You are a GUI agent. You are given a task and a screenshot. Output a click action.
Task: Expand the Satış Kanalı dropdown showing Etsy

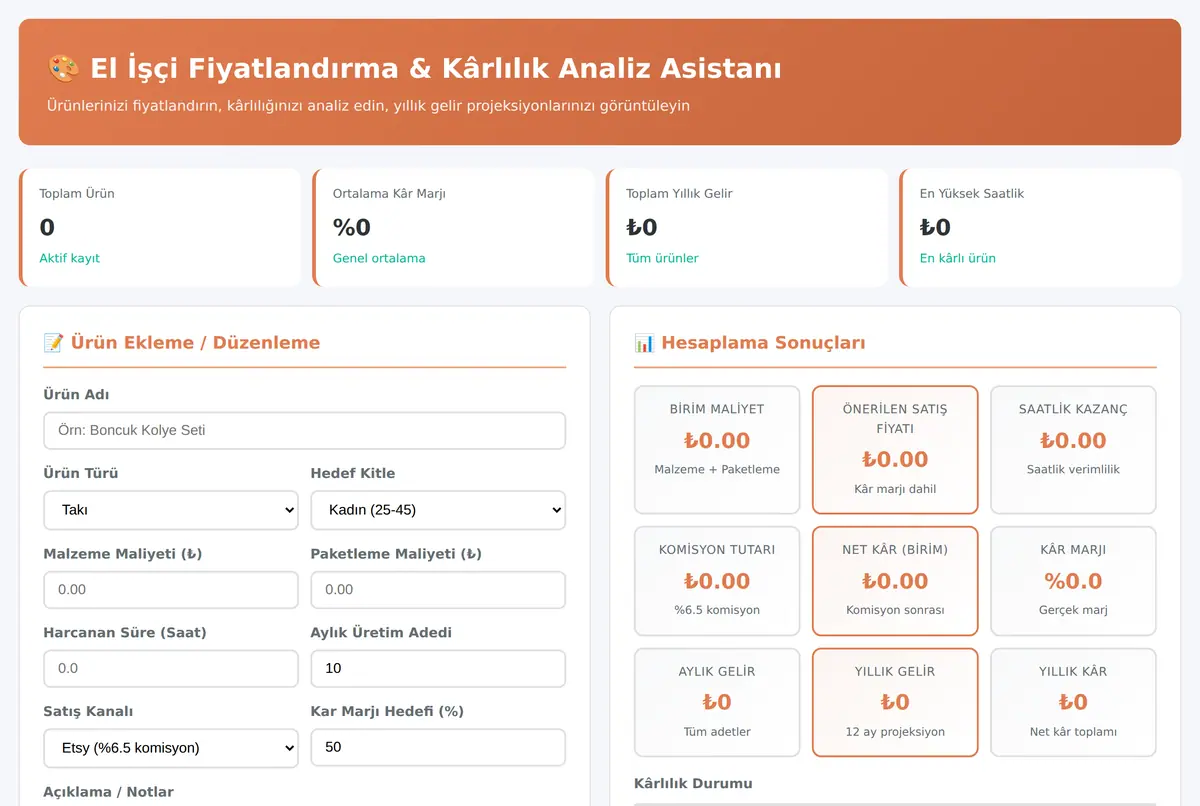(x=171, y=748)
